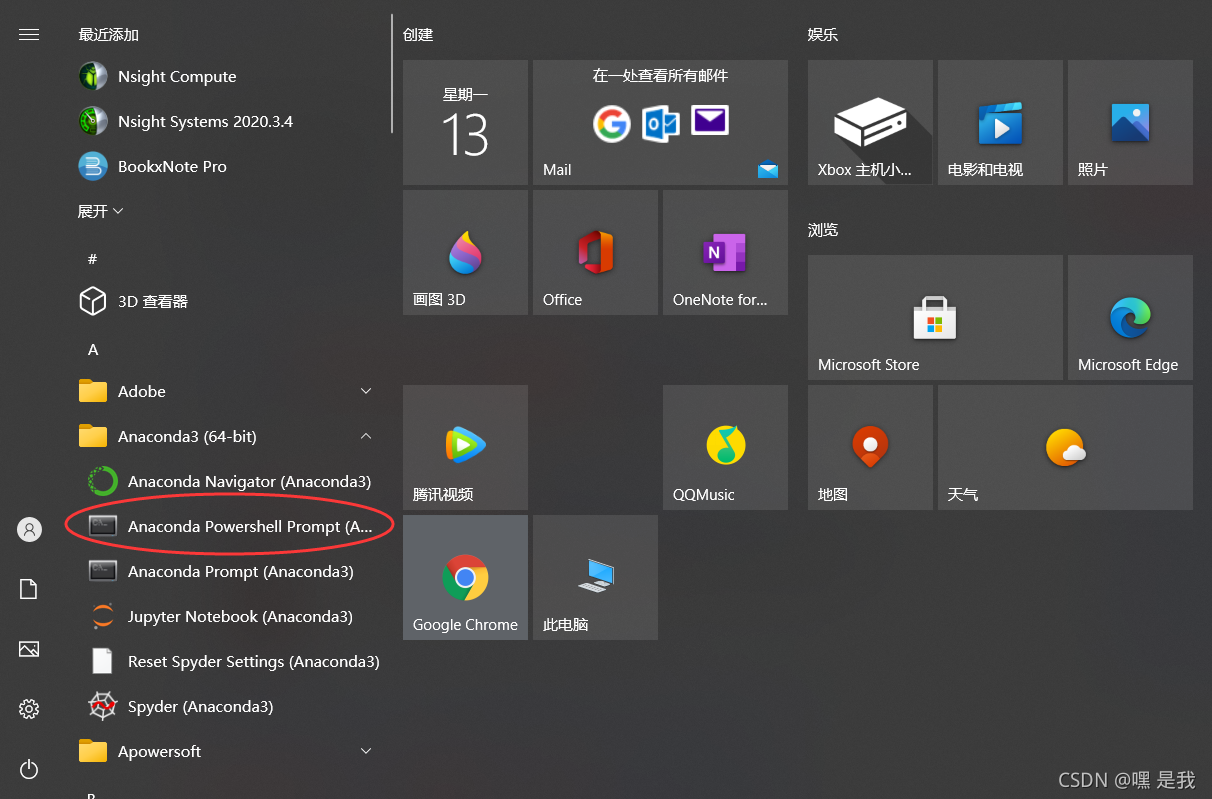Expand the Apowersoft folder chevron
Screen dimensions: 1212x799
(x=366, y=751)
